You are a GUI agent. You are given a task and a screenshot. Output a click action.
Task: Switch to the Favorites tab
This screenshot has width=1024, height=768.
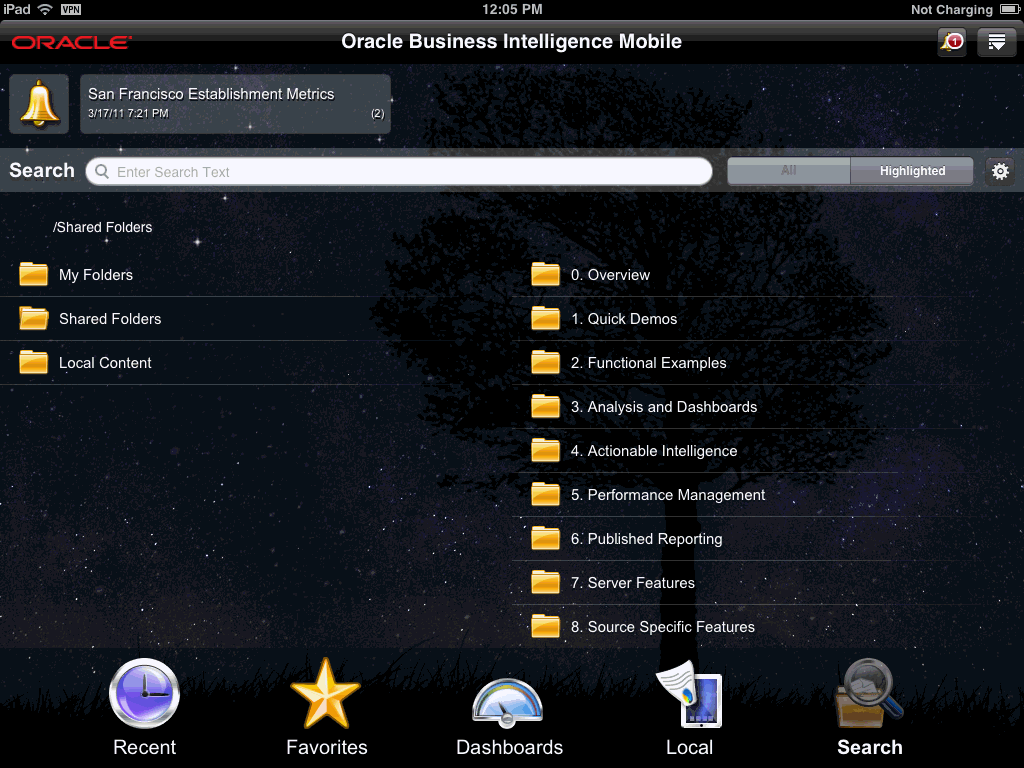(326, 705)
